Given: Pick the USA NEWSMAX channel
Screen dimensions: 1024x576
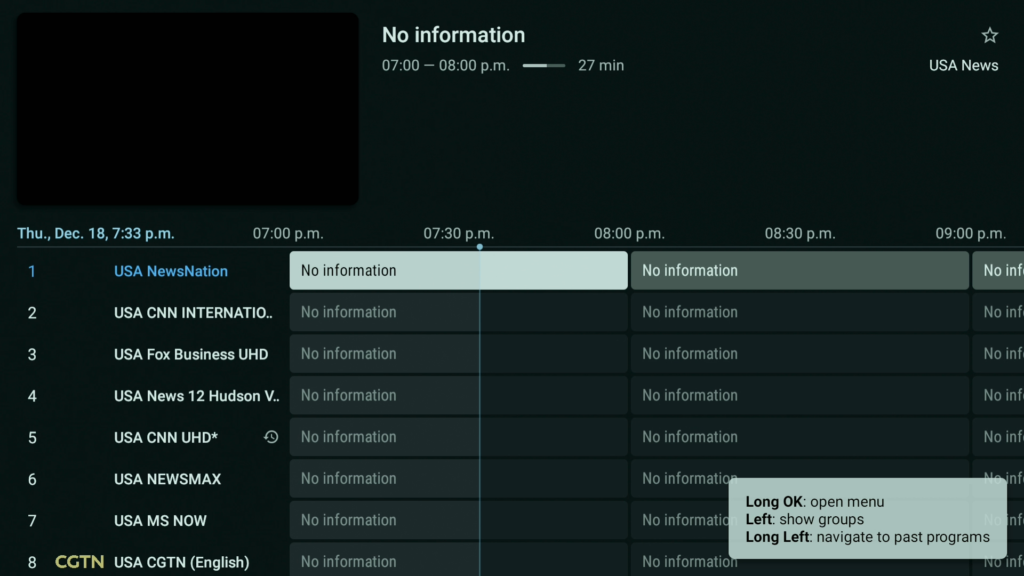Looking at the screenshot, I should pos(168,479).
